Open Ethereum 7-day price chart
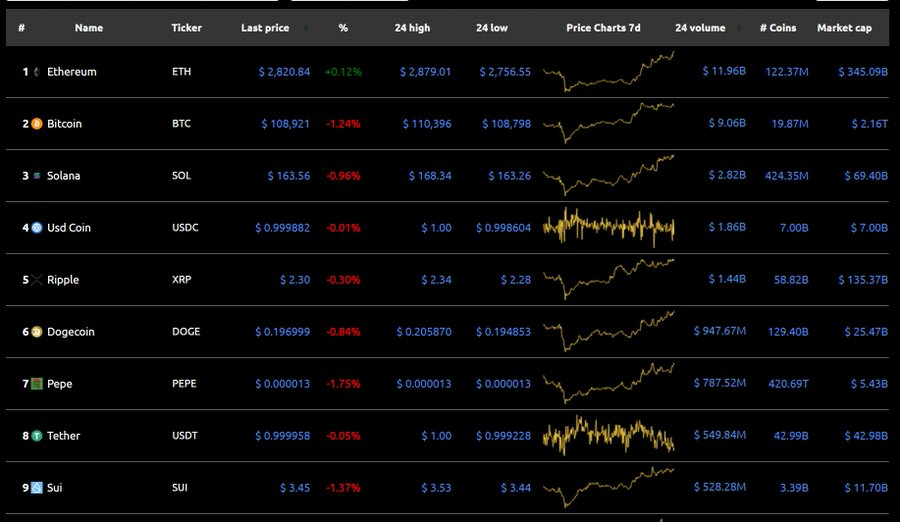This screenshot has height=522, width=900. click(x=608, y=71)
